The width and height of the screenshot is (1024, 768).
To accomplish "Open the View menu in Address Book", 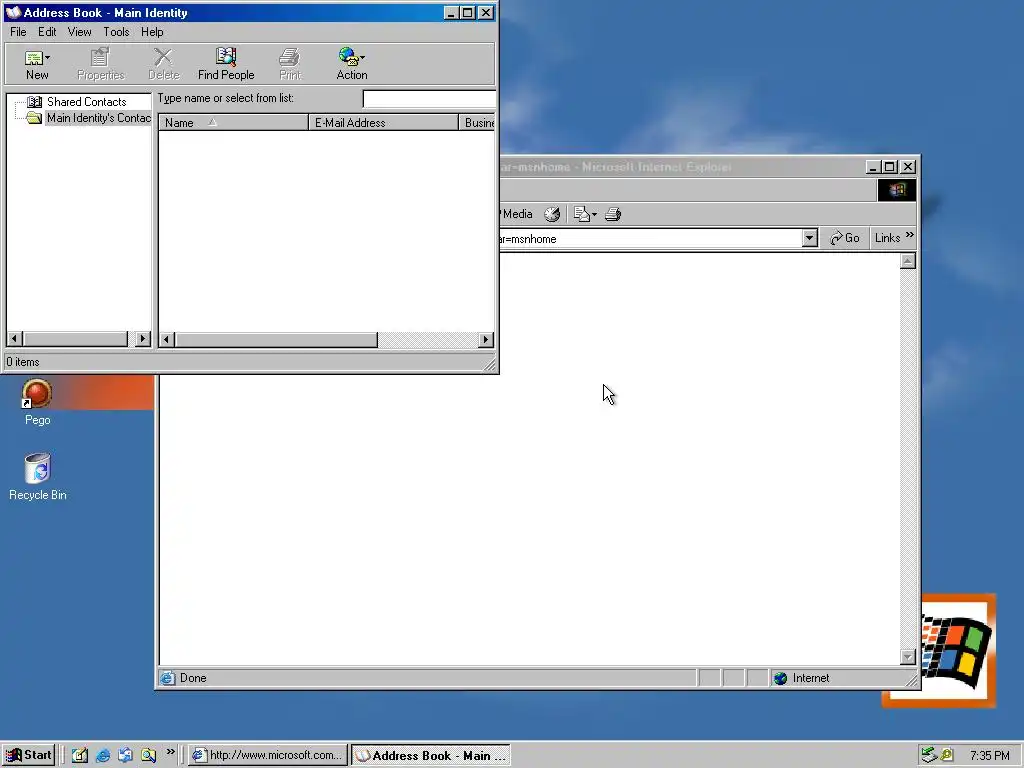I will click(x=80, y=32).
